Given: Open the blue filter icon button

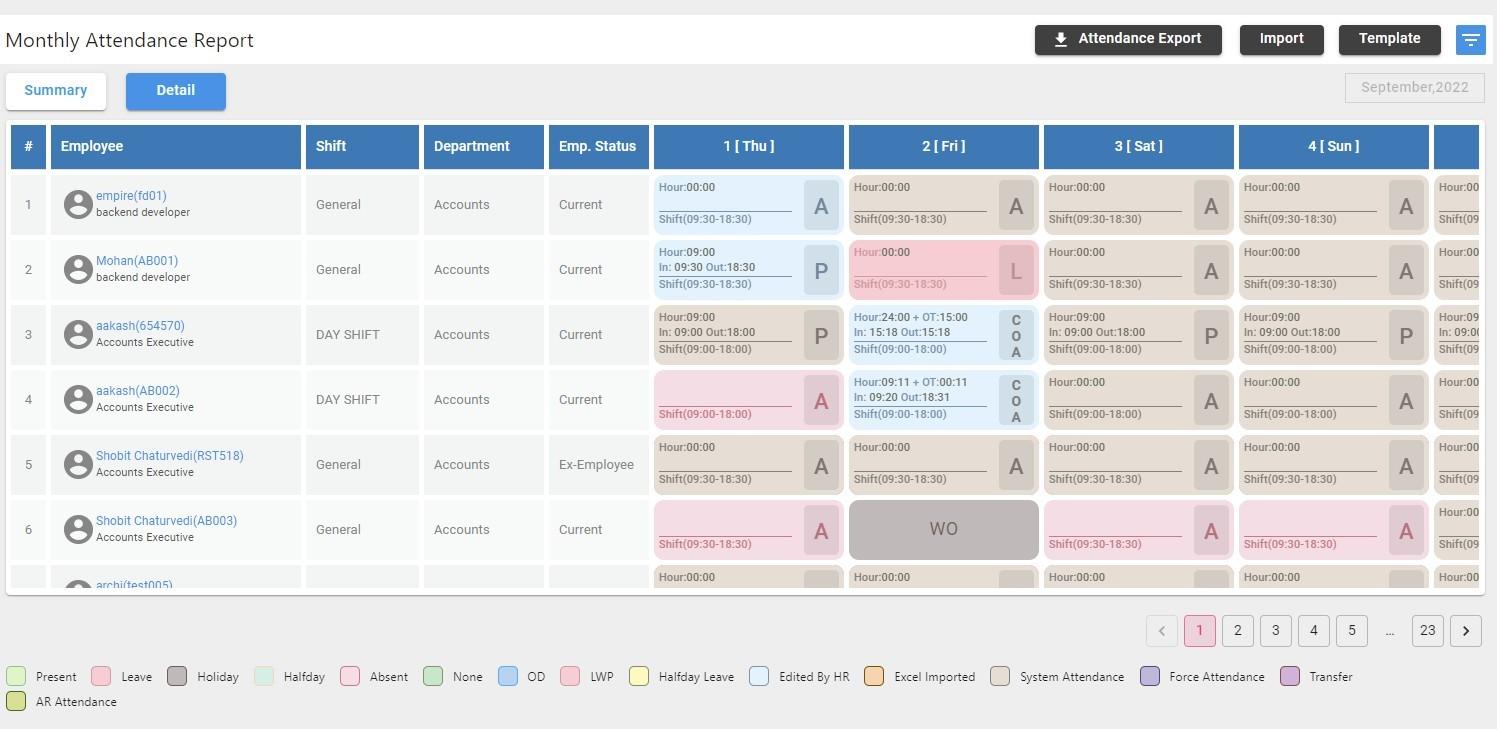Looking at the screenshot, I should pyautogui.click(x=1470, y=40).
